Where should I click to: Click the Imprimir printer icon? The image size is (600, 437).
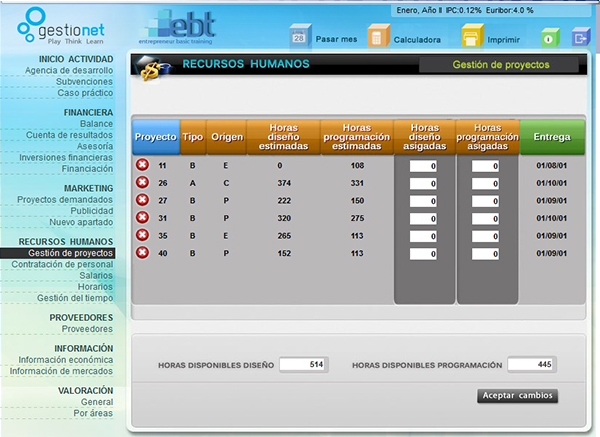pos(472,37)
